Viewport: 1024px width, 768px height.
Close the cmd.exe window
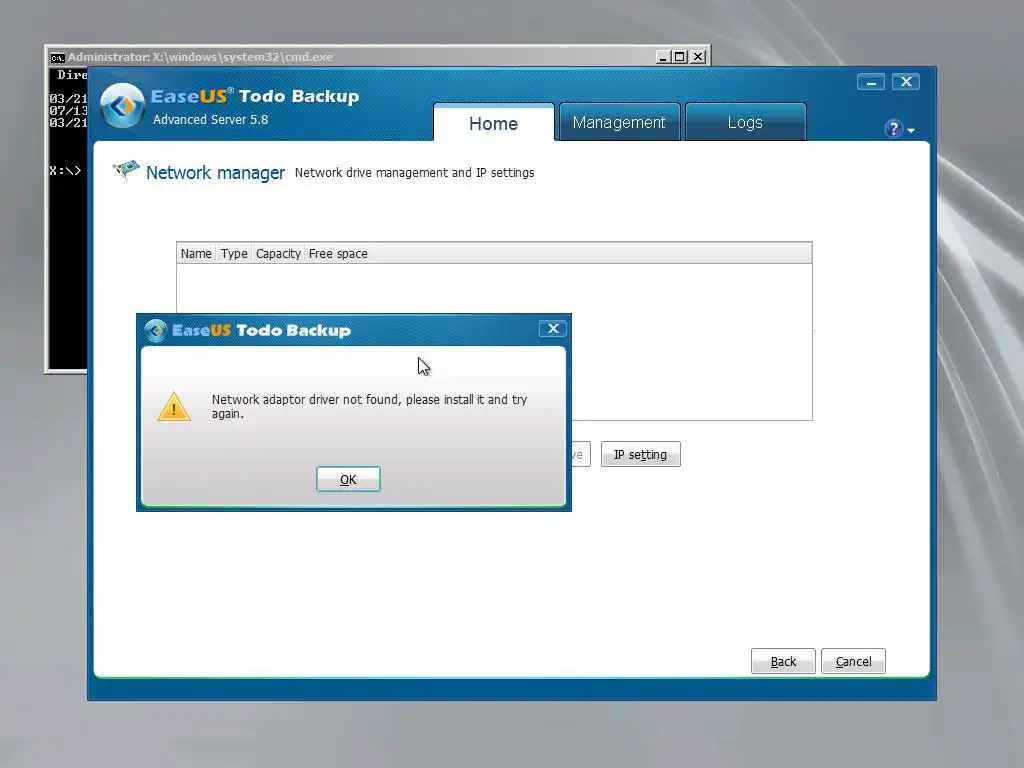coord(698,57)
